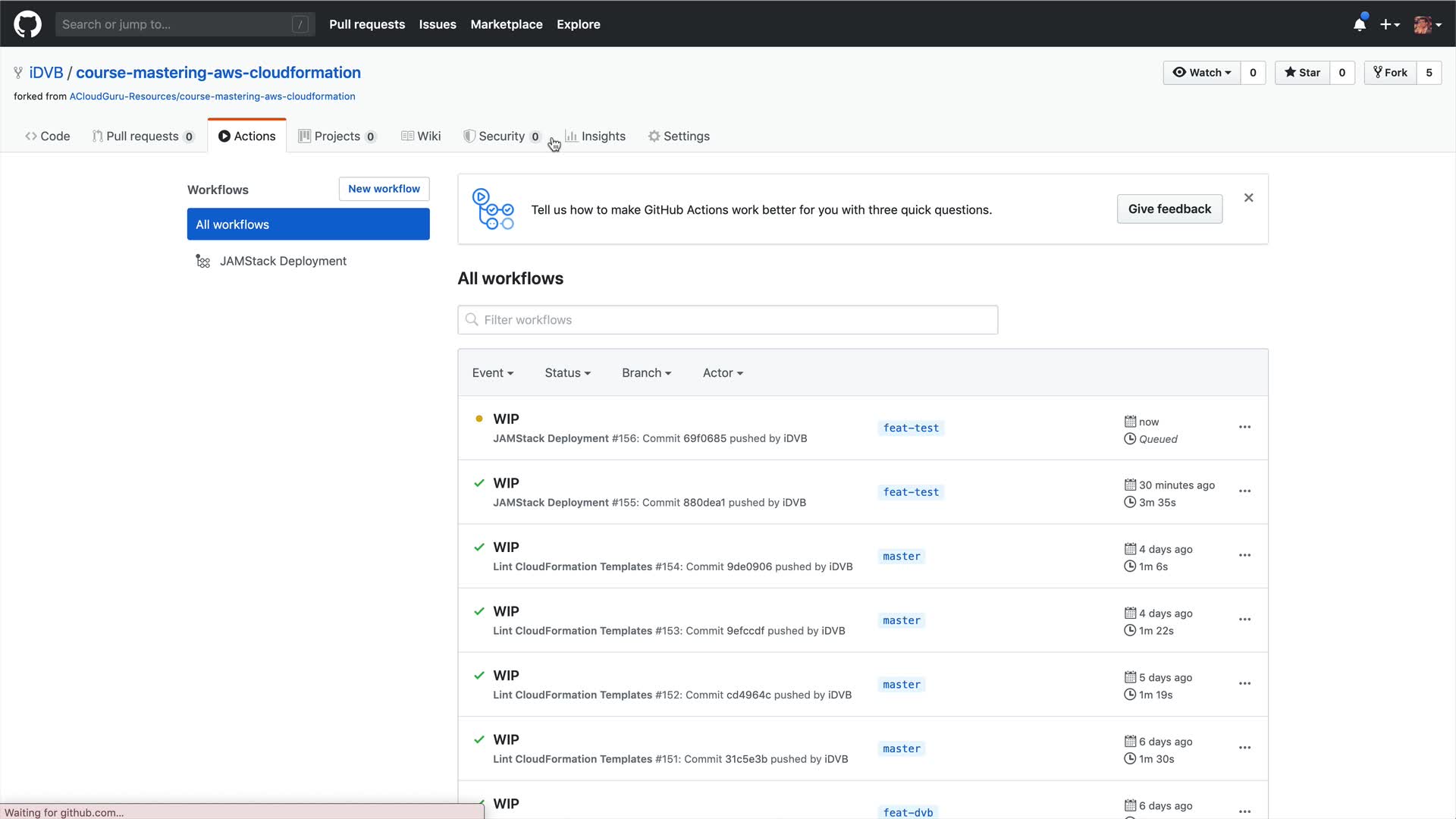The width and height of the screenshot is (1456, 819).
Task: Click the New workflow button
Action: pyautogui.click(x=384, y=189)
